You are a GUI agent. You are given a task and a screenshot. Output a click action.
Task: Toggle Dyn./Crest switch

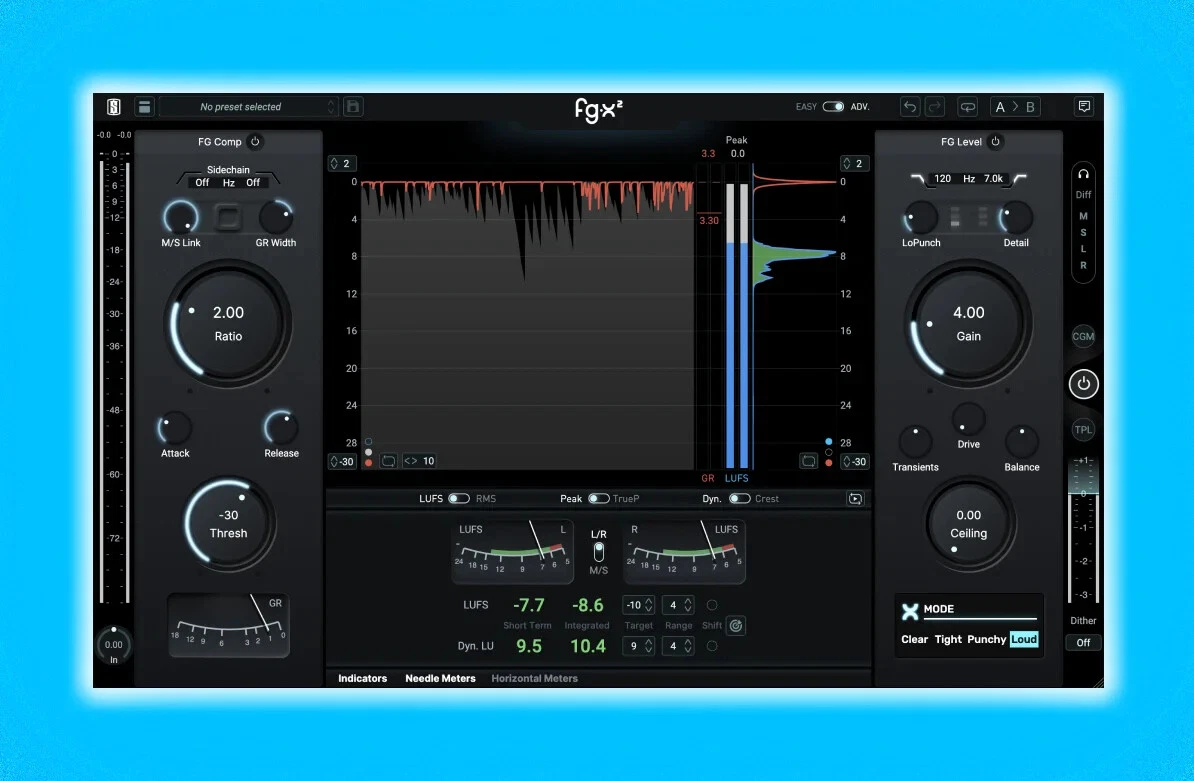pyautogui.click(x=739, y=499)
